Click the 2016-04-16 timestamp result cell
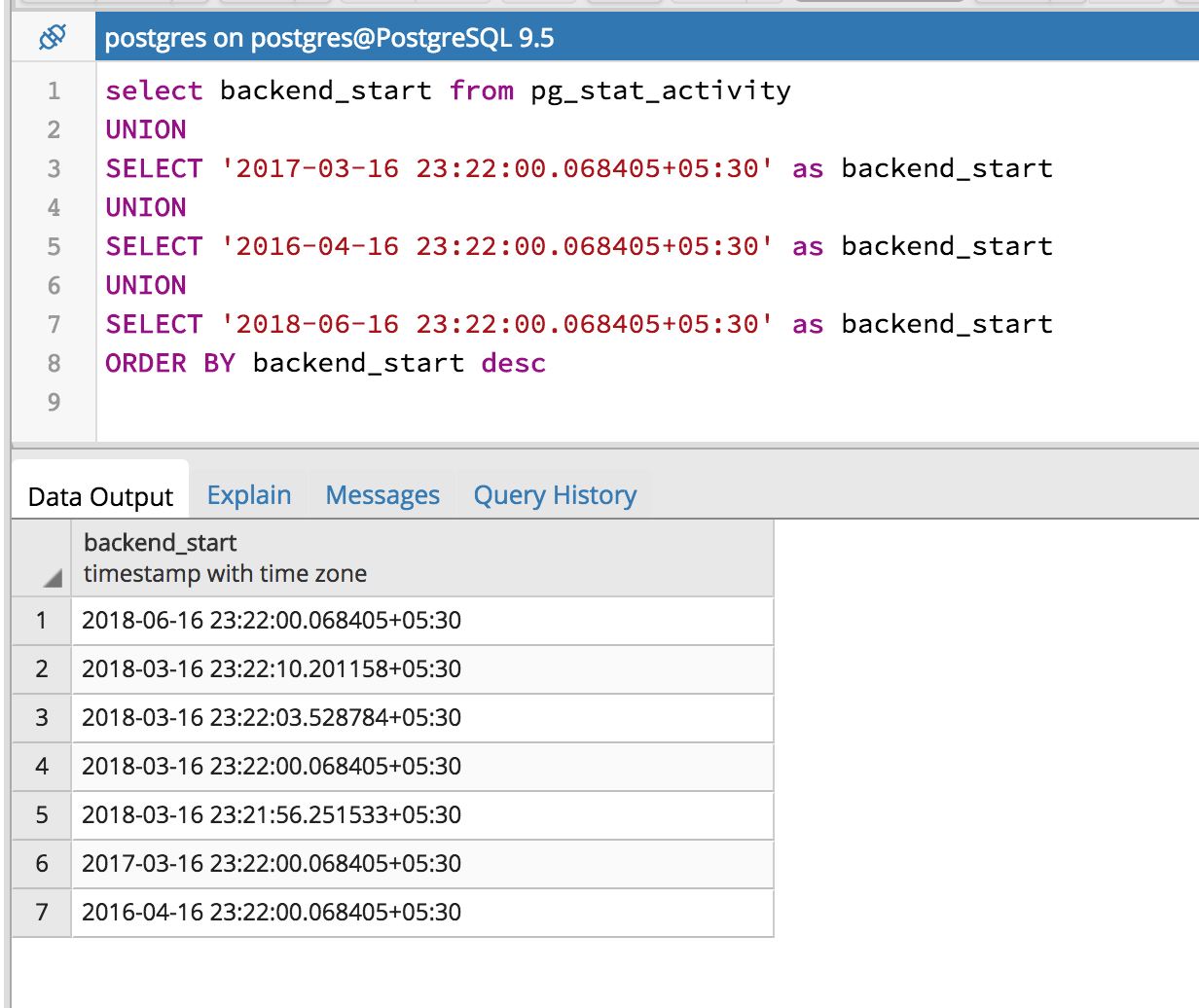Viewport: 1199px width, 1008px height. (272, 913)
